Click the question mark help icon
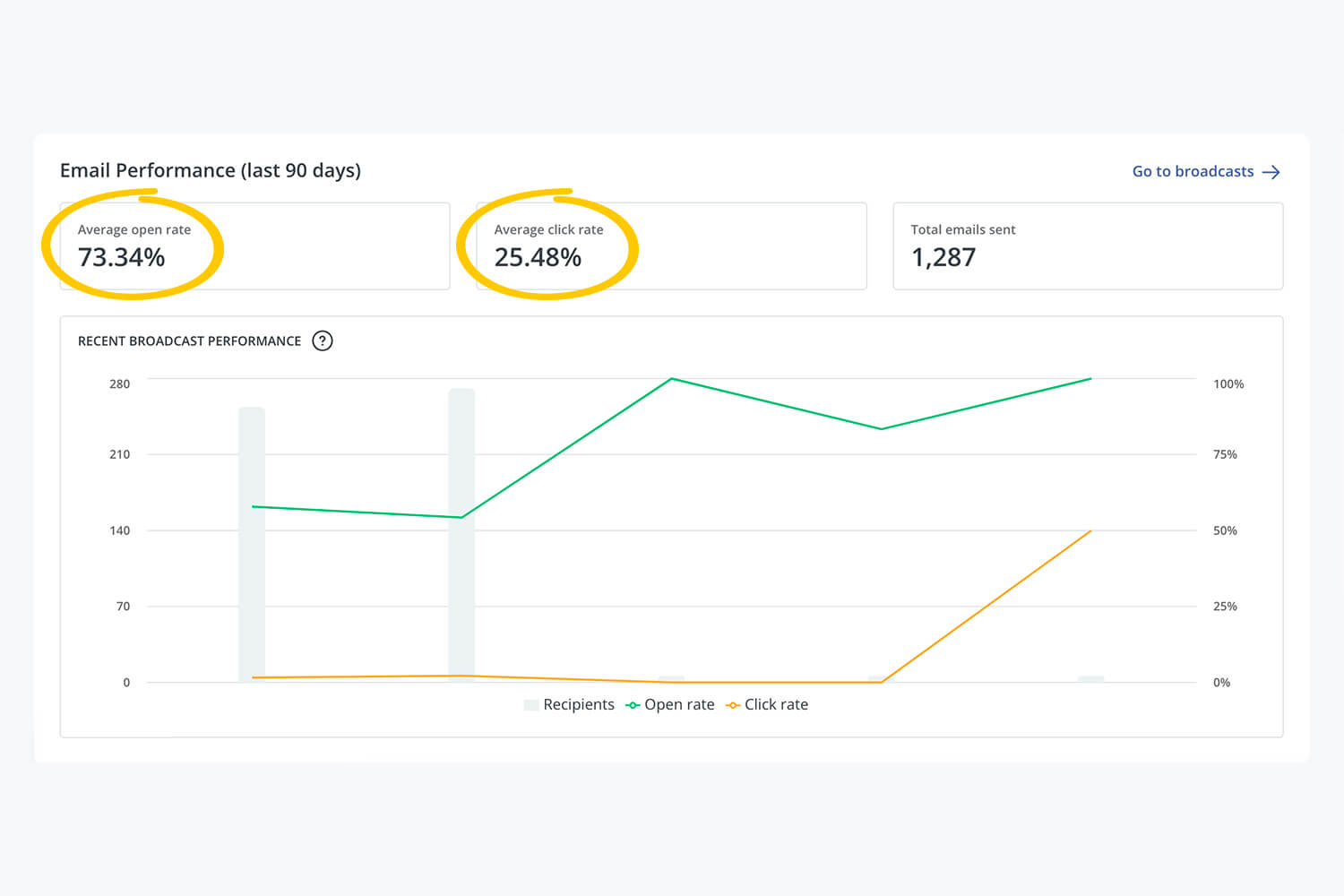Viewport: 1344px width, 896px height. pyautogui.click(x=323, y=340)
